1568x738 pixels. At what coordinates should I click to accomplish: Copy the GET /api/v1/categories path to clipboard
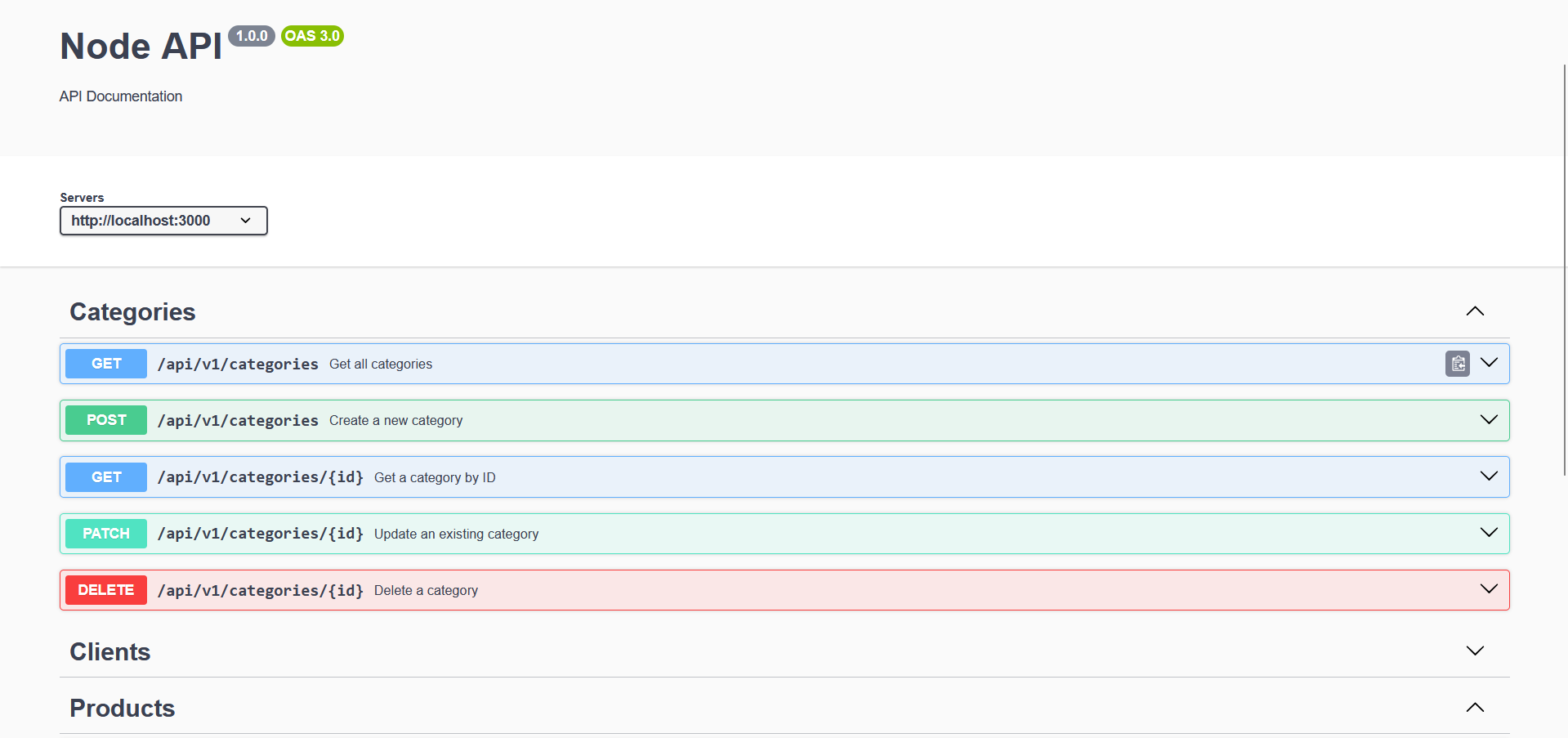tap(1457, 364)
